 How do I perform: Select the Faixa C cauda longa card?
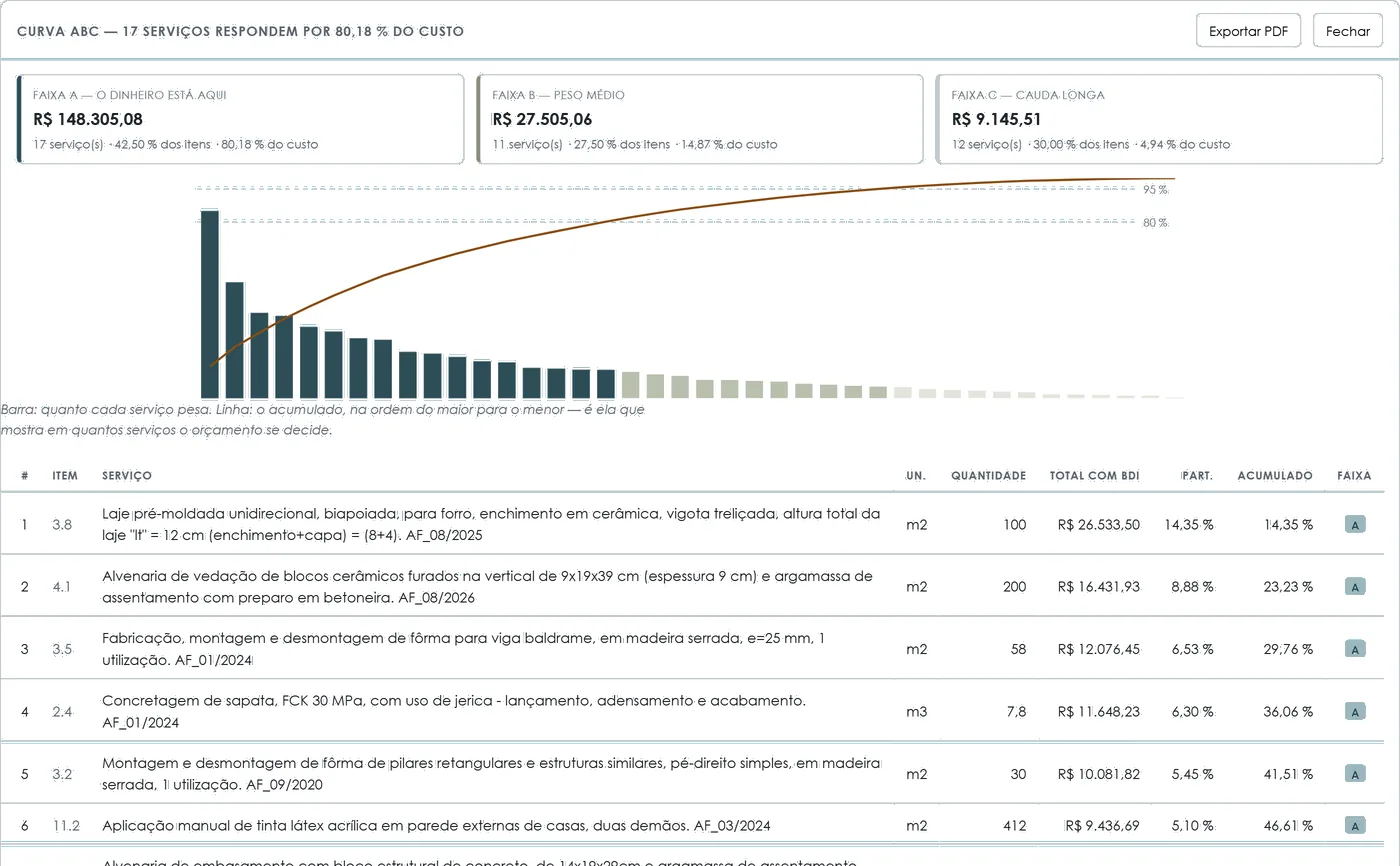click(1159, 119)
